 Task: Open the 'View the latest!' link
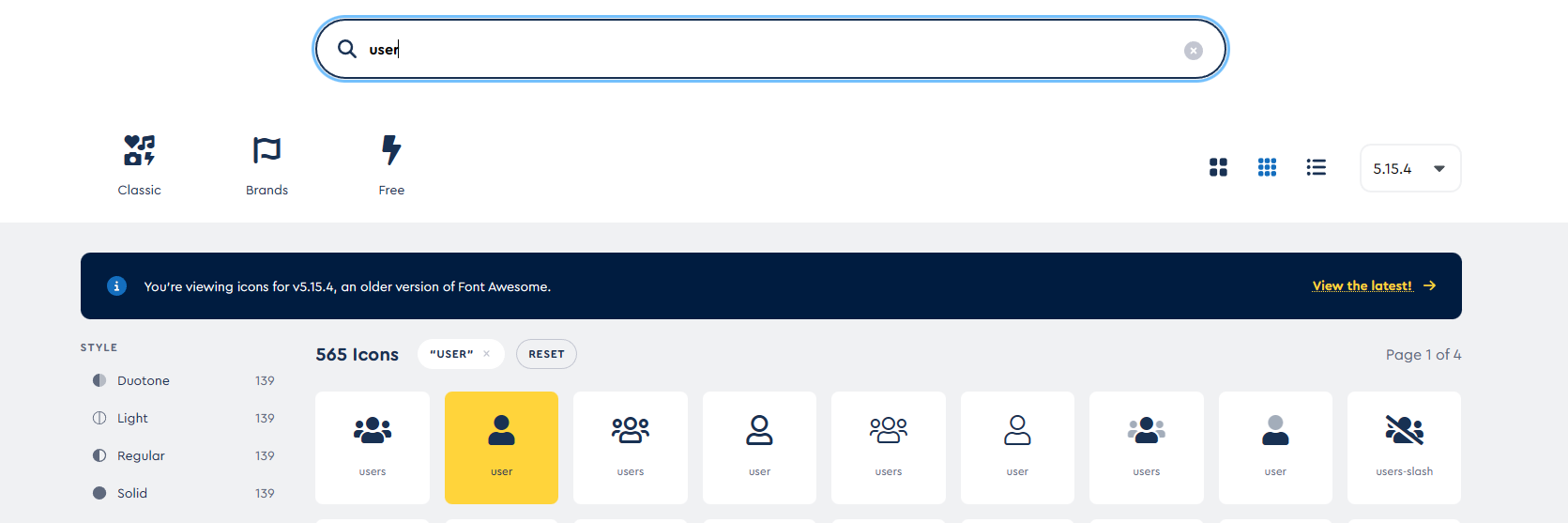pos(1362,285)
